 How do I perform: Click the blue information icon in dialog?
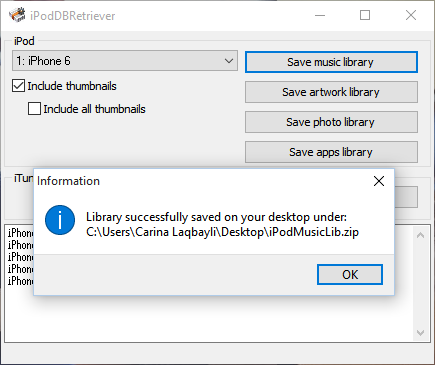click(60, 220)
